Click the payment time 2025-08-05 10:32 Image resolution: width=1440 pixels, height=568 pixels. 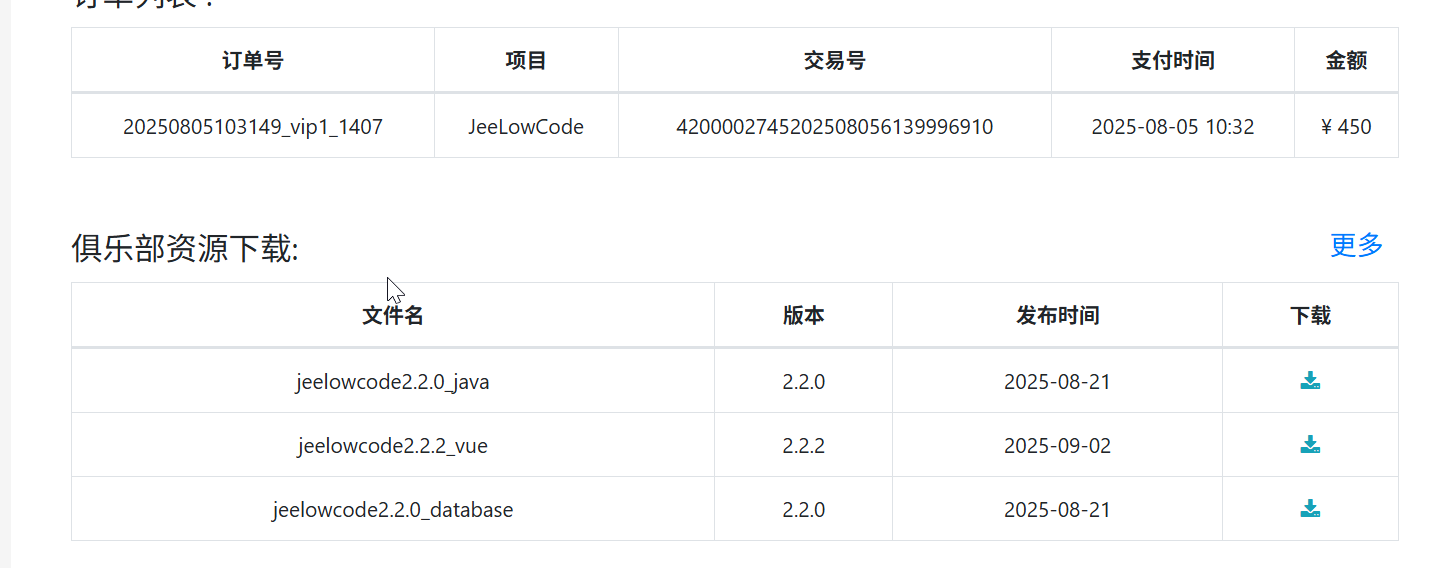point(1173,127)
